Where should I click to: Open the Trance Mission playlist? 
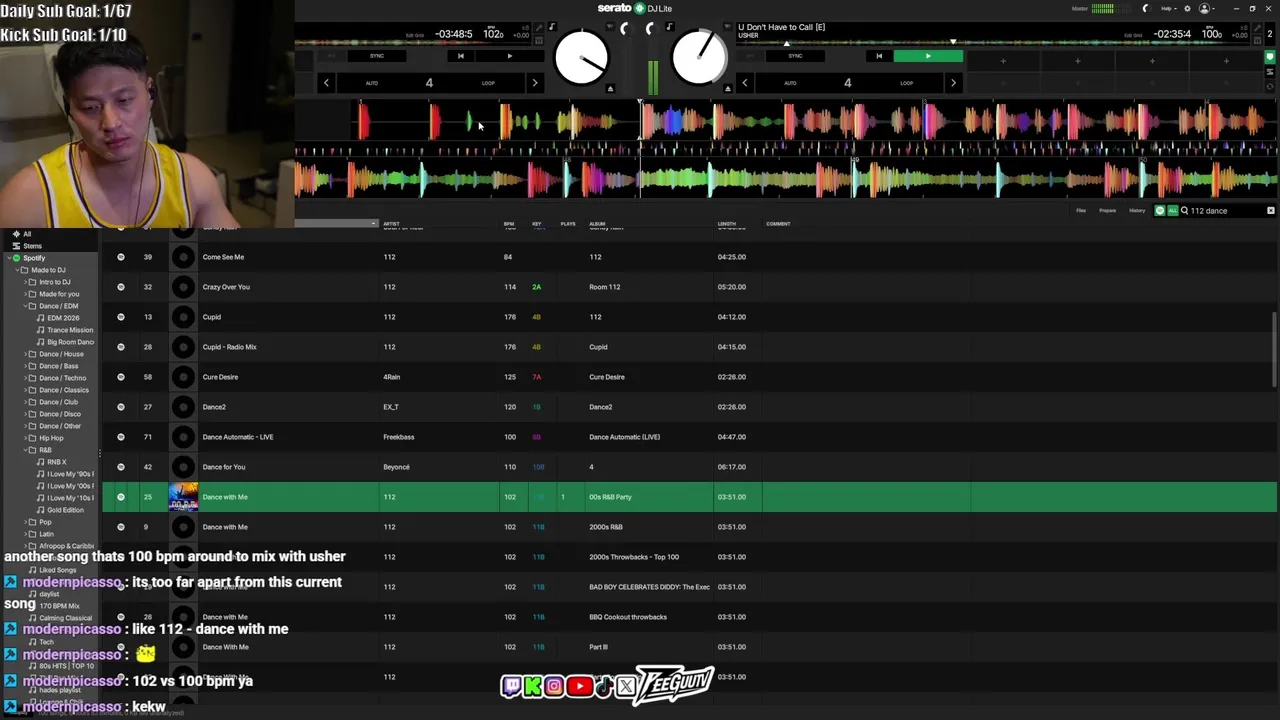click(70, 330)
